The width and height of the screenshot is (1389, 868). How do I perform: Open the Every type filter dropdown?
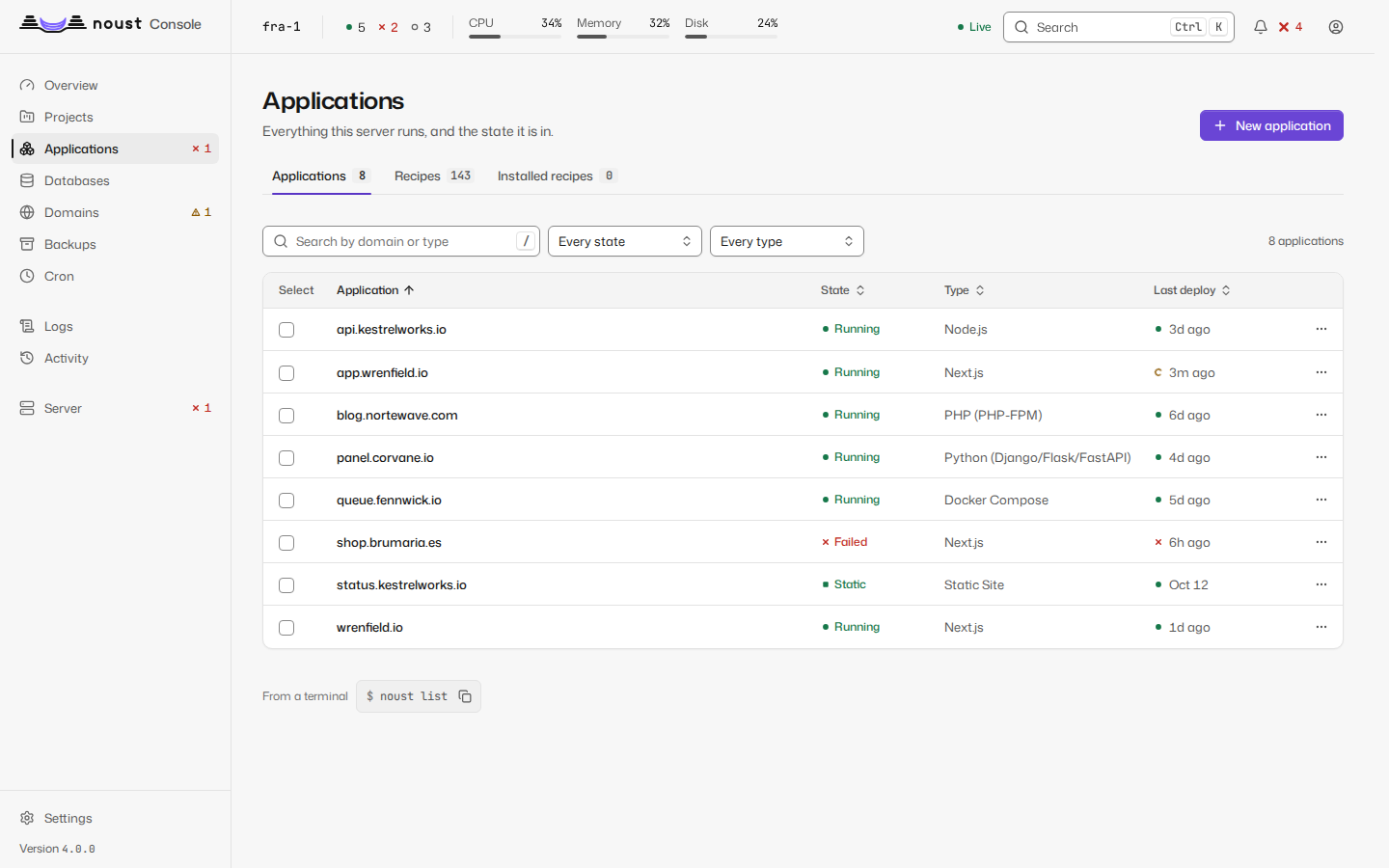(x=787, y=241)
